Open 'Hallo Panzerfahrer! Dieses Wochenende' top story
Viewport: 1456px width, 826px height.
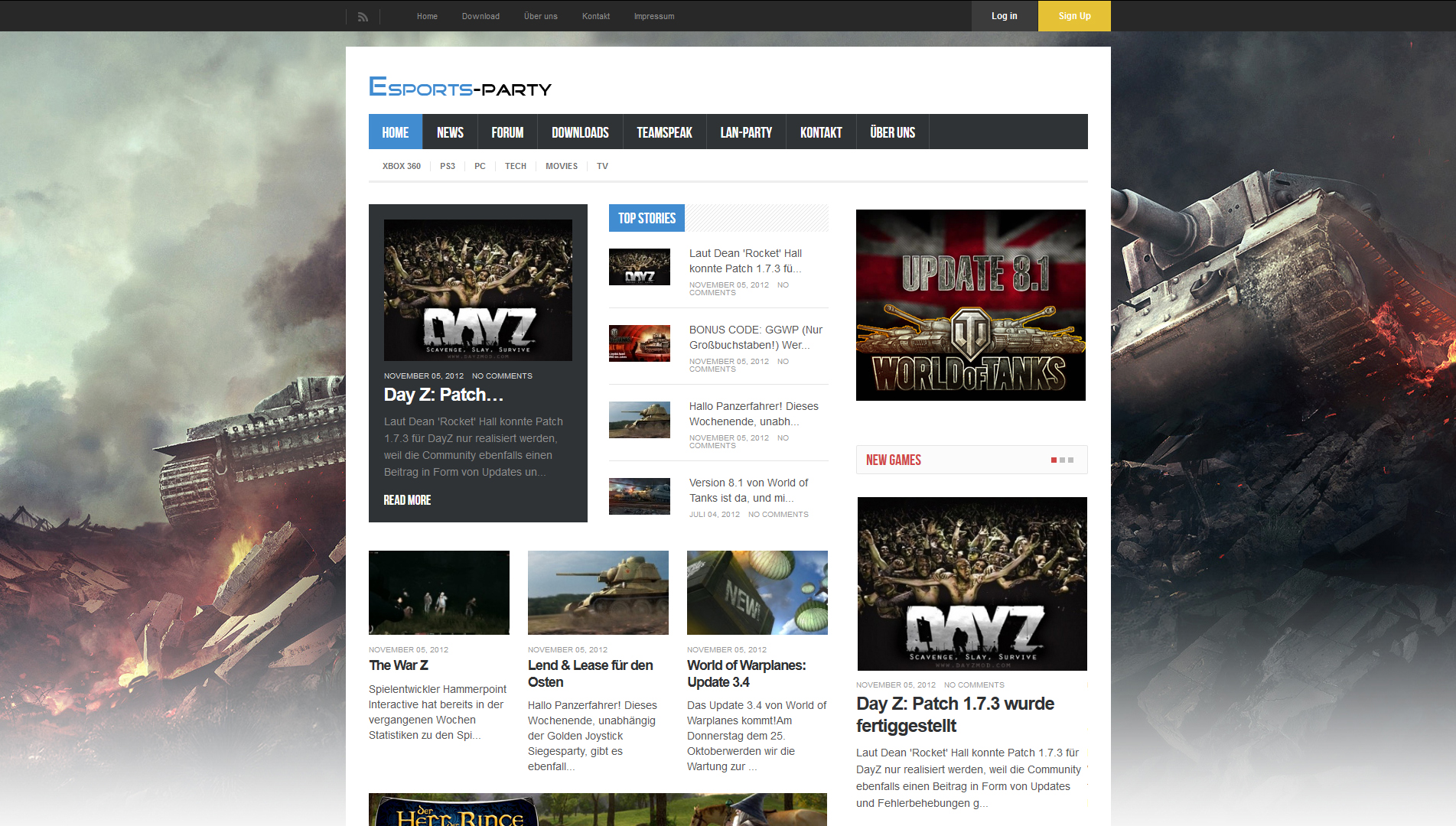click(x=754, y=414)
